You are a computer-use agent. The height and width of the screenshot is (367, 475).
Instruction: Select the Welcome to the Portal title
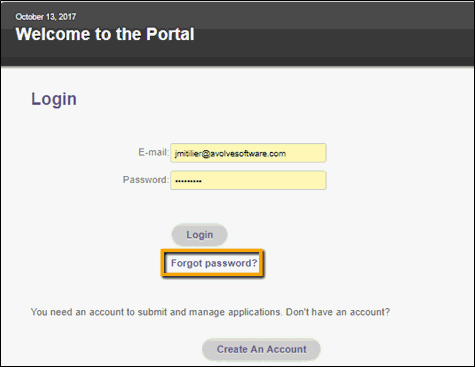point(105,34)
